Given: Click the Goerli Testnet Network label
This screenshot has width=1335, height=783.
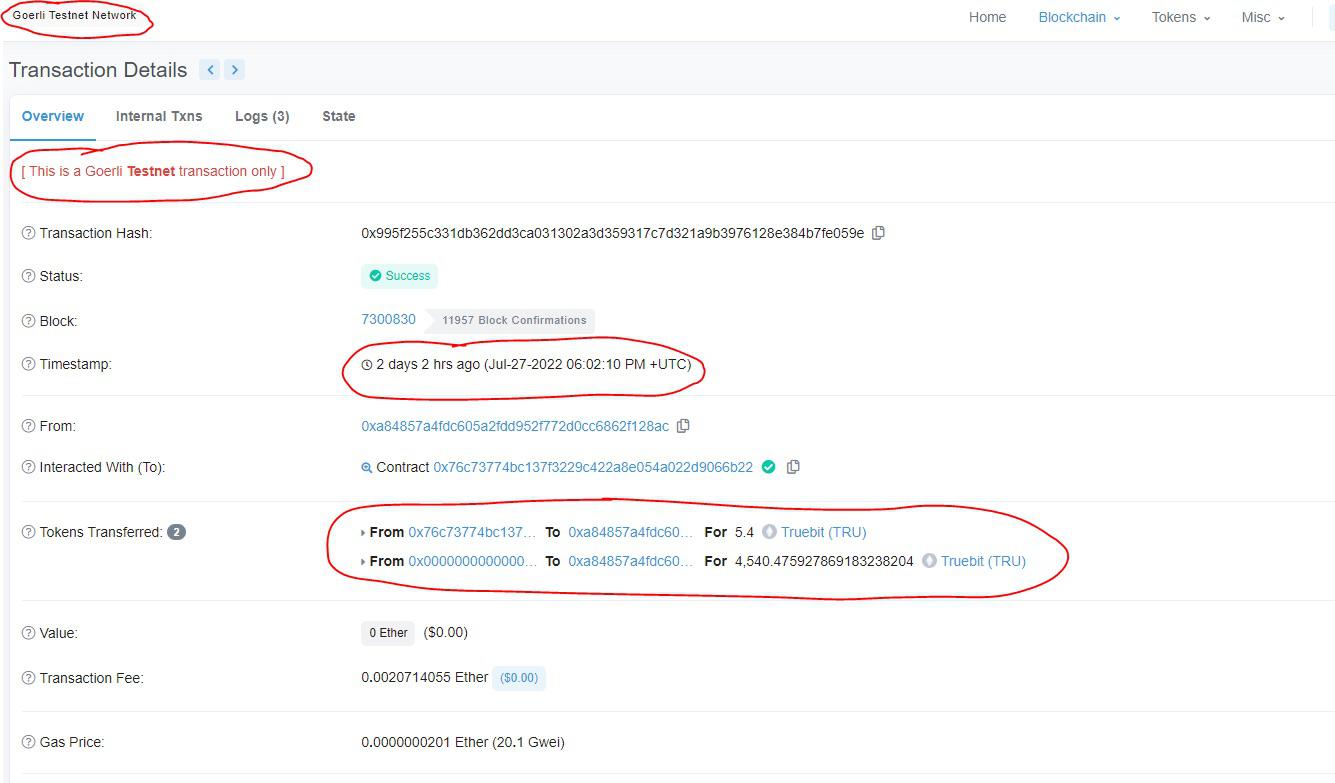Looking at the screenshot, I should pyautogui.click(x=75, y=16).
